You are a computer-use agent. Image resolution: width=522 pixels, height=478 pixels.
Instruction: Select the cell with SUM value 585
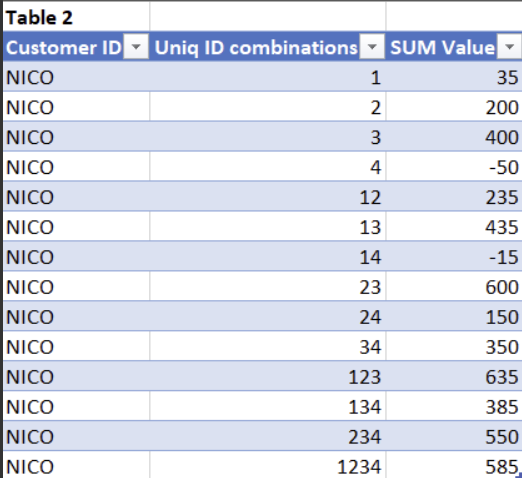point(454,465)
